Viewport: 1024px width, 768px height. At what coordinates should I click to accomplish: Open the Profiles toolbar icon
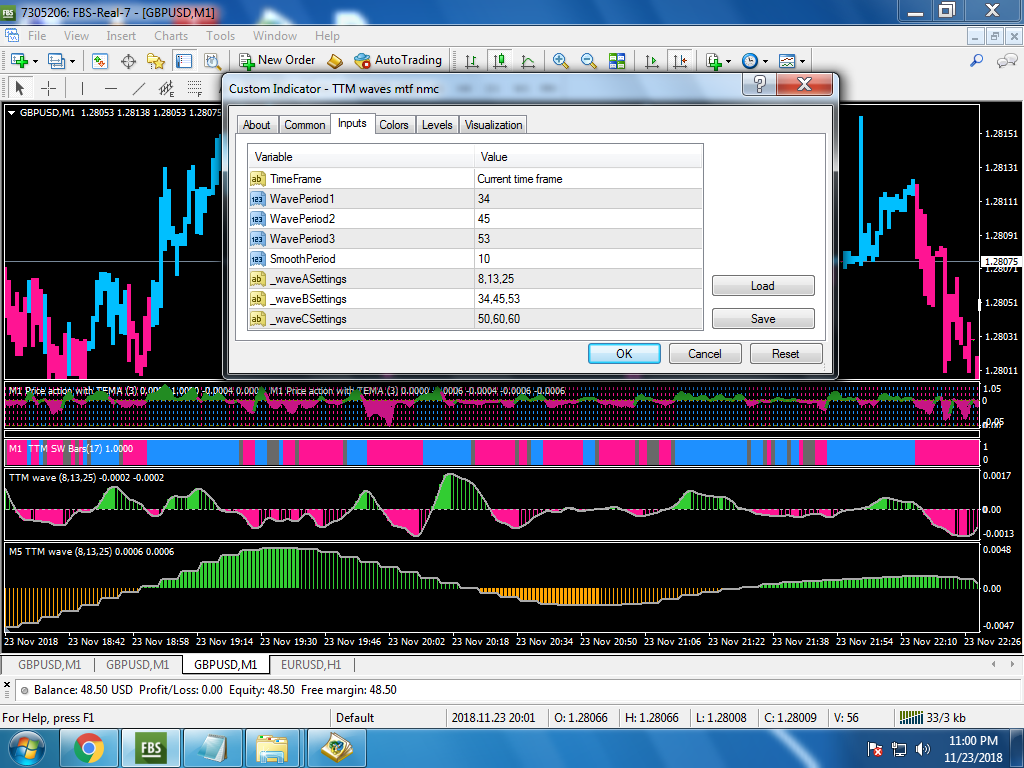pyautogui.click(x=56, y=61)
